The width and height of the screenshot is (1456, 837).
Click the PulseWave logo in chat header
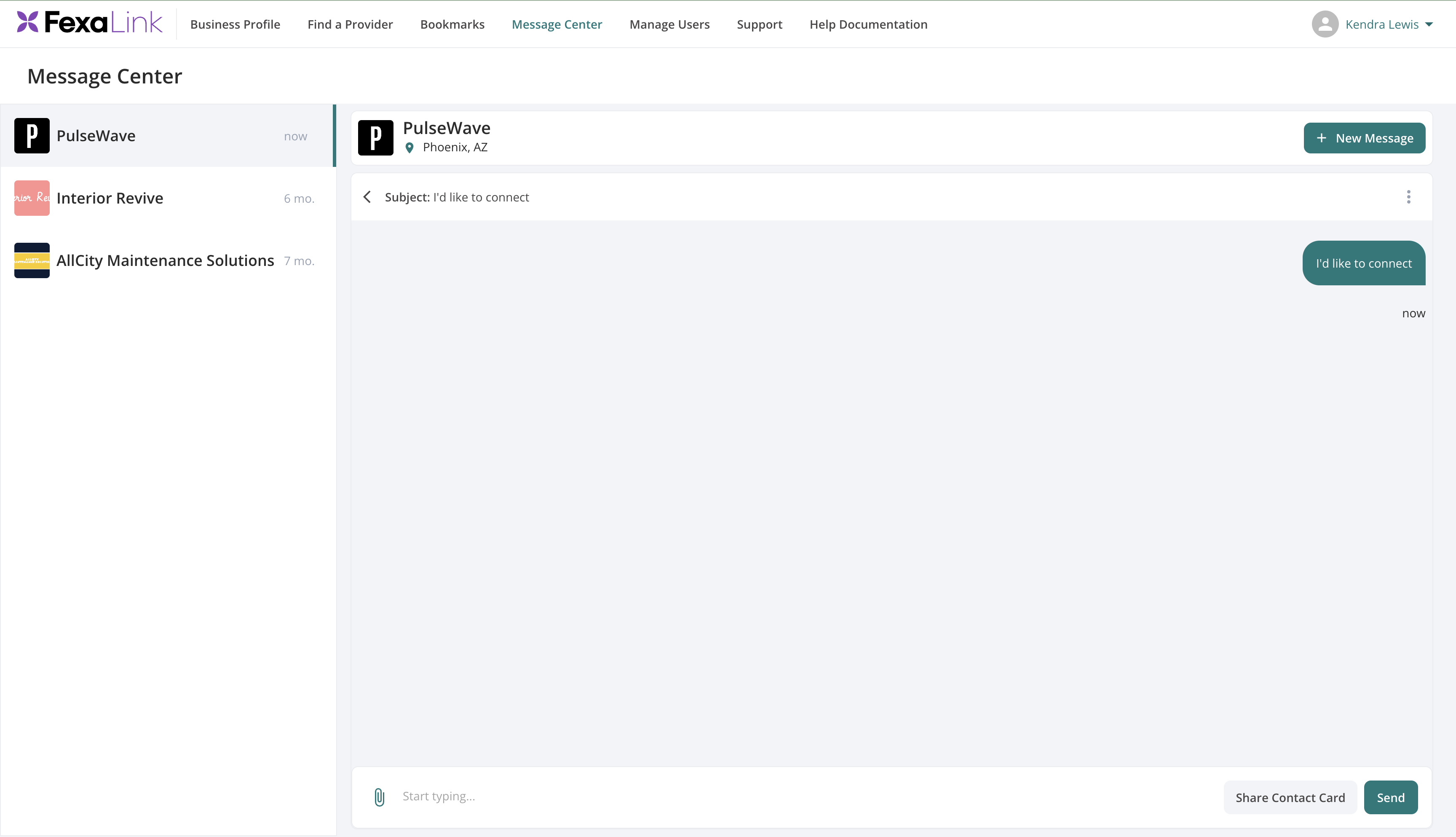pyautogui.click(x=375, y=138)
